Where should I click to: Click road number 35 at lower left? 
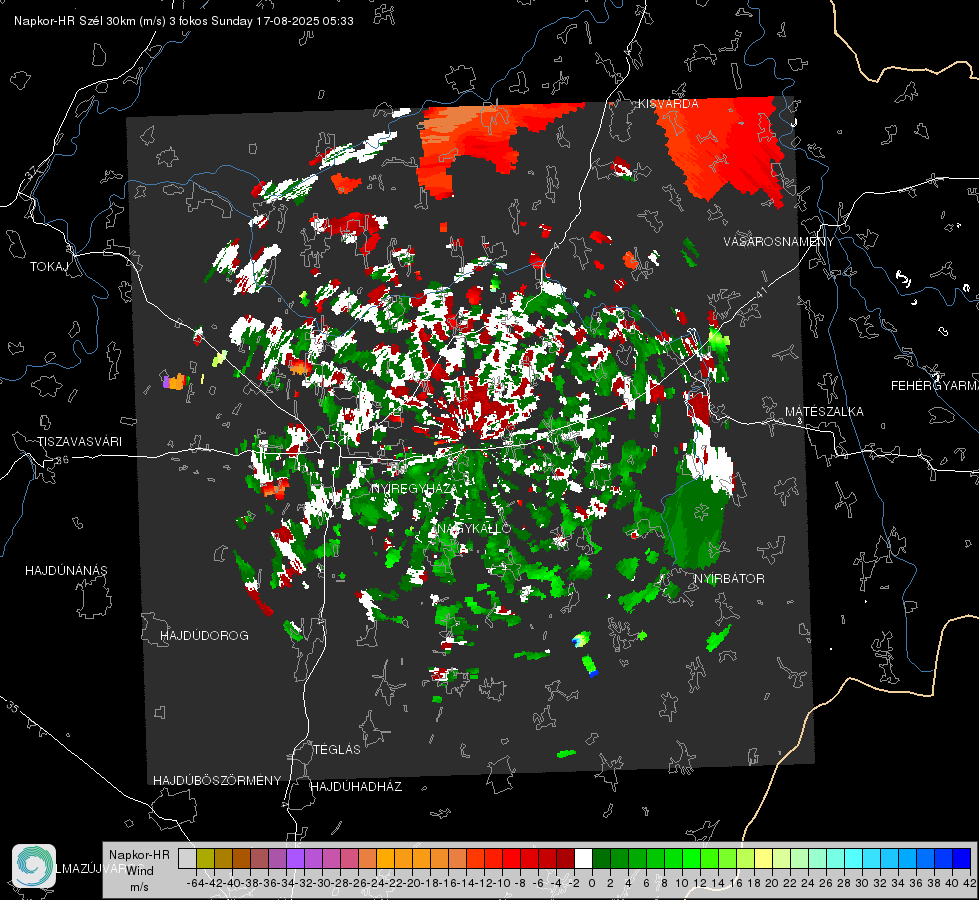pyautogui.click(x=12, y=706)
